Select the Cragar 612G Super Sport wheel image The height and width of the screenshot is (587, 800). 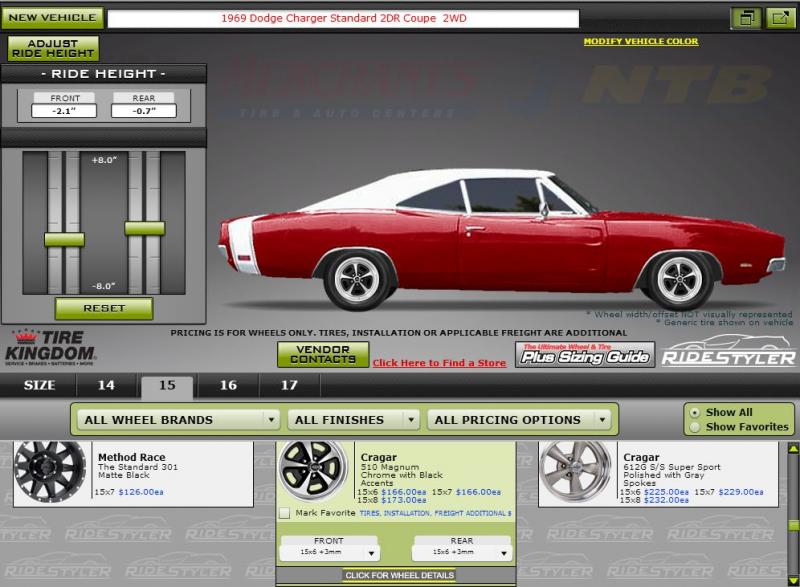tap(576, 472)
